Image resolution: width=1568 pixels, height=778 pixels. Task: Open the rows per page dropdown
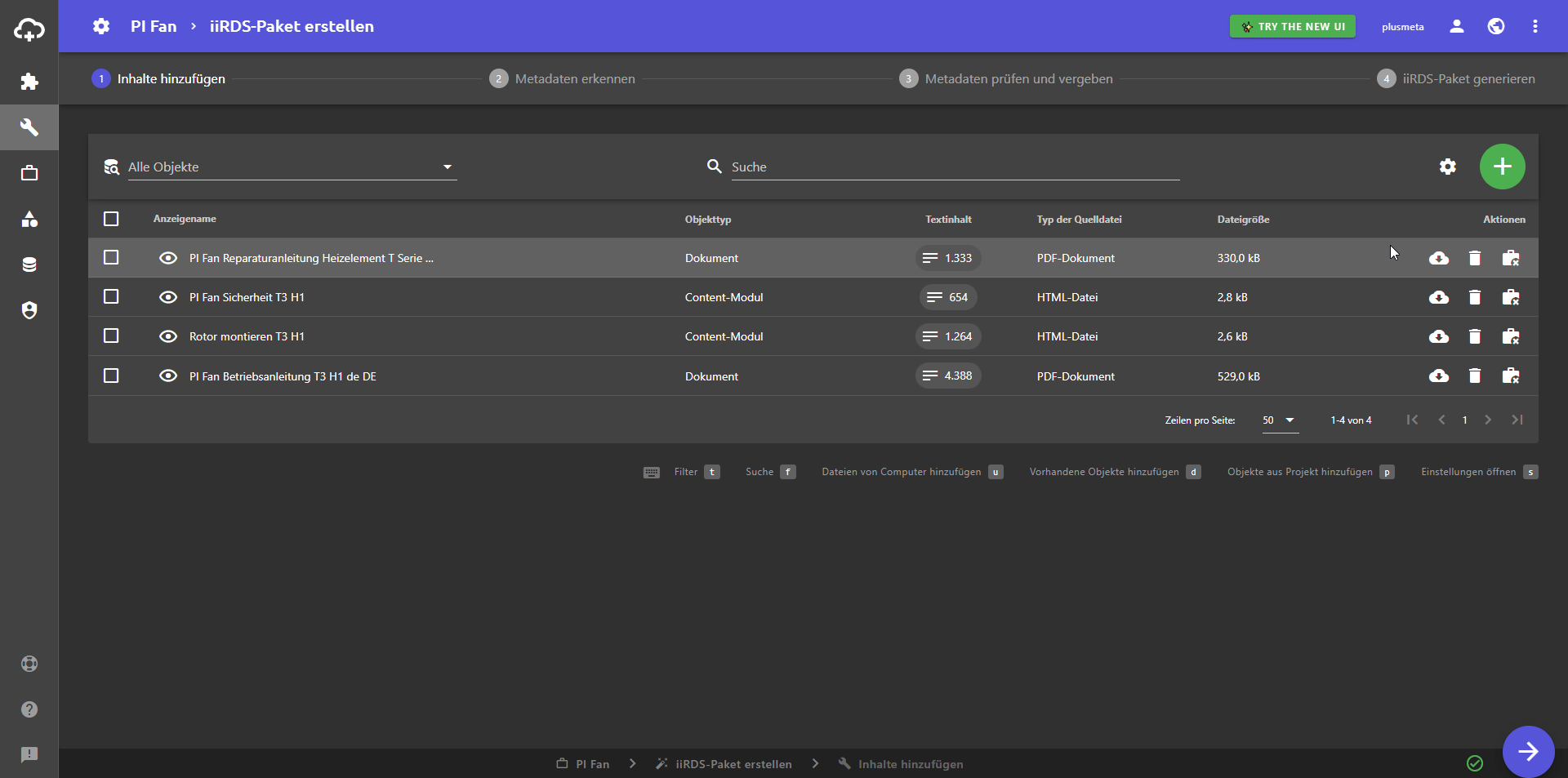coord(1279,420)
